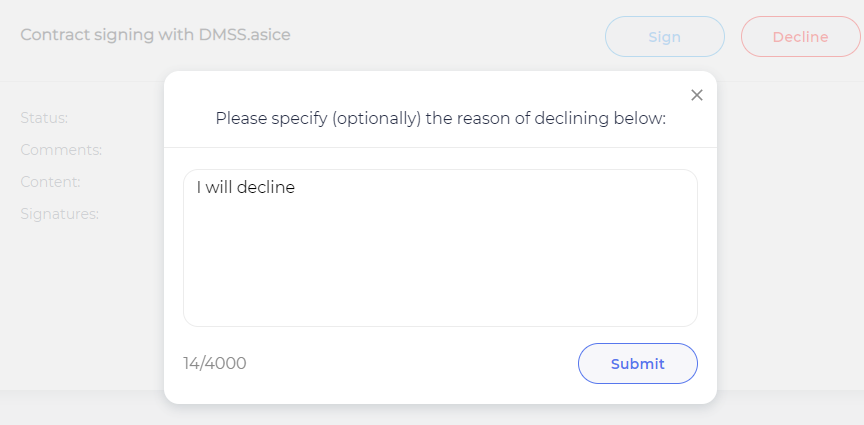Select the Content label
Image resolution: width=864 pixels, height=425 pixels.
[50, 182]
